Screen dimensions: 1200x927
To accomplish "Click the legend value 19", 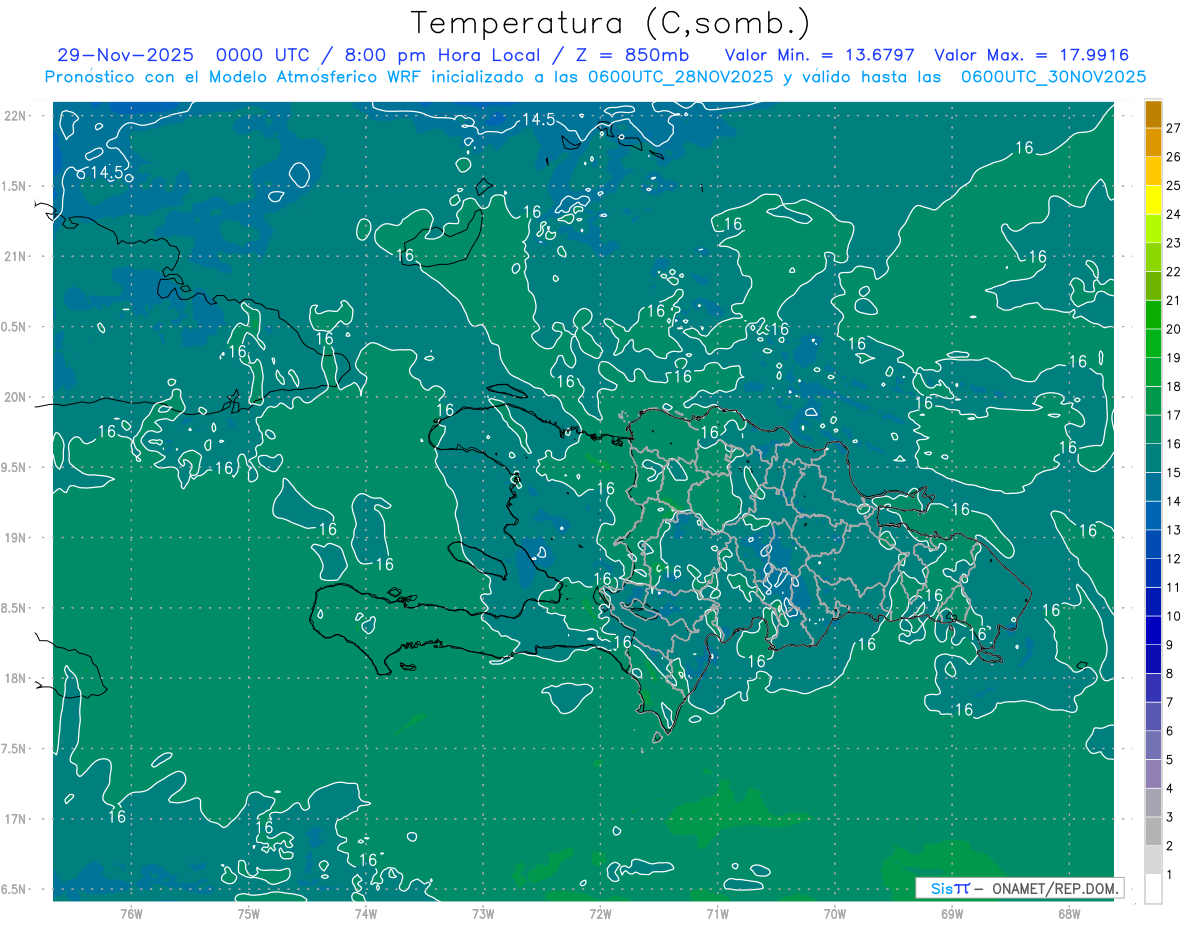I will pyautogui.click(x=1174, y=358).
